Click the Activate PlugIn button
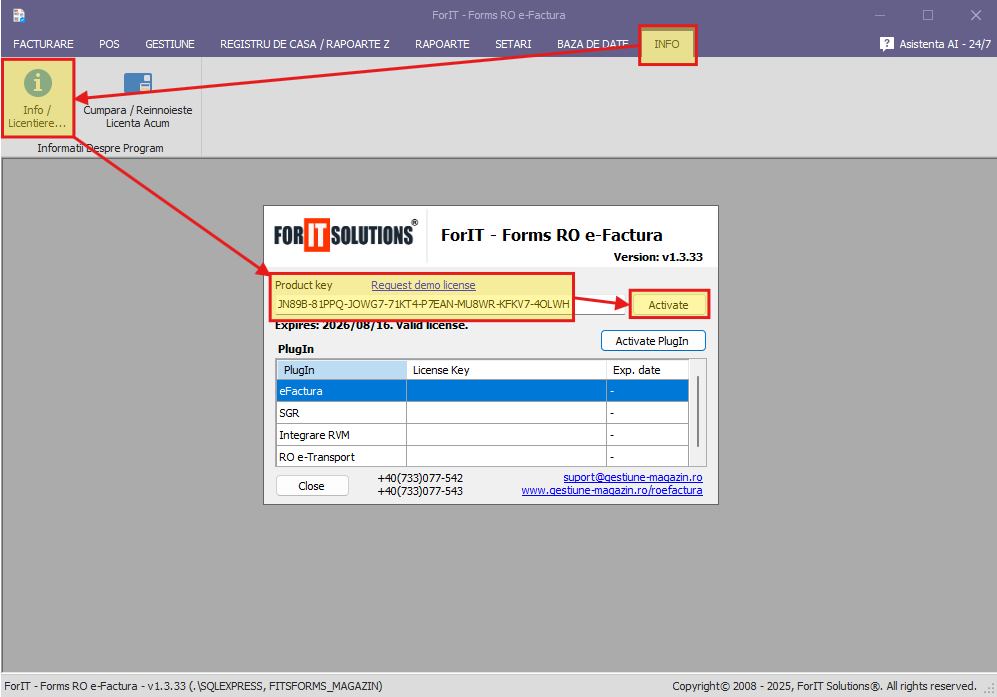 point(652,341)
